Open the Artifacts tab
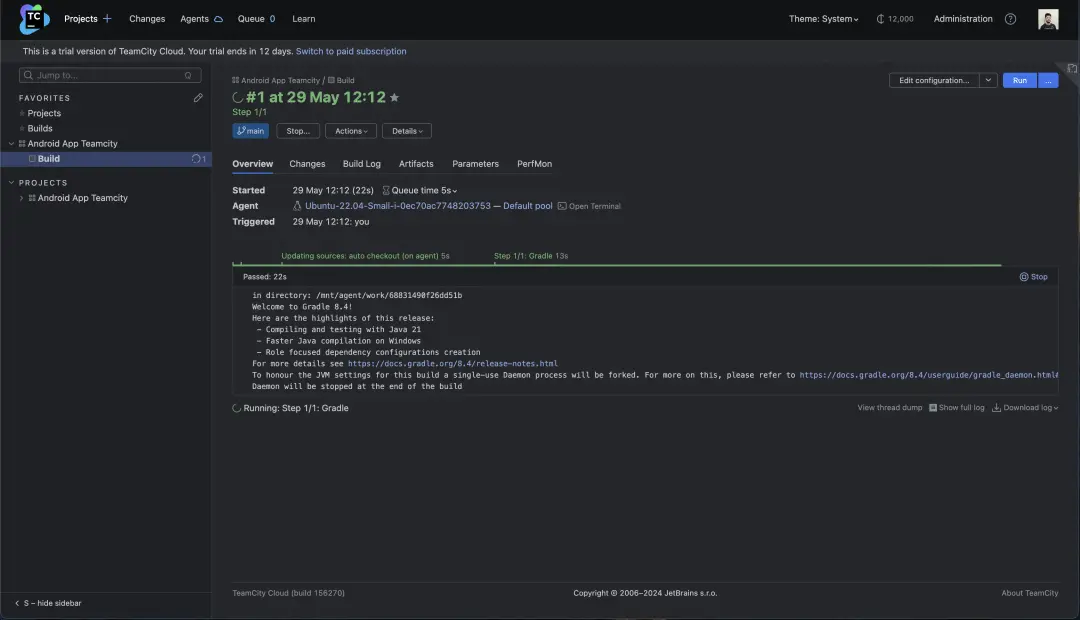The image size is (1080, 620). coord(416,164)
